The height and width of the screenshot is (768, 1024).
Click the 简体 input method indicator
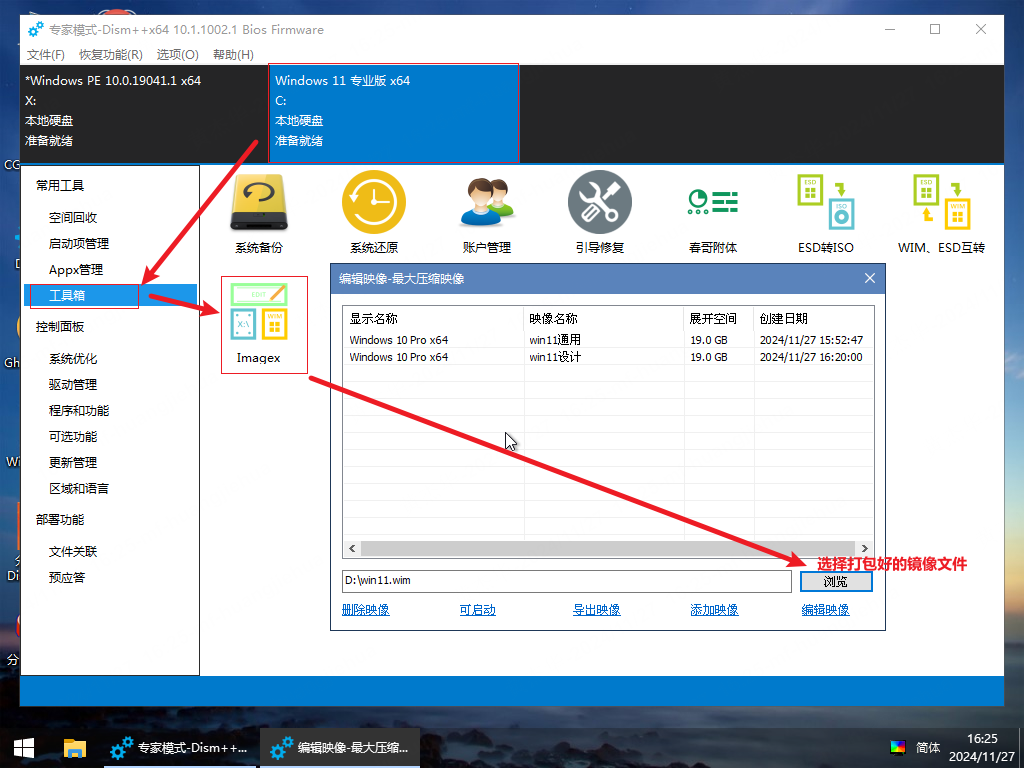pyautogui.click(x=927, y=748)
